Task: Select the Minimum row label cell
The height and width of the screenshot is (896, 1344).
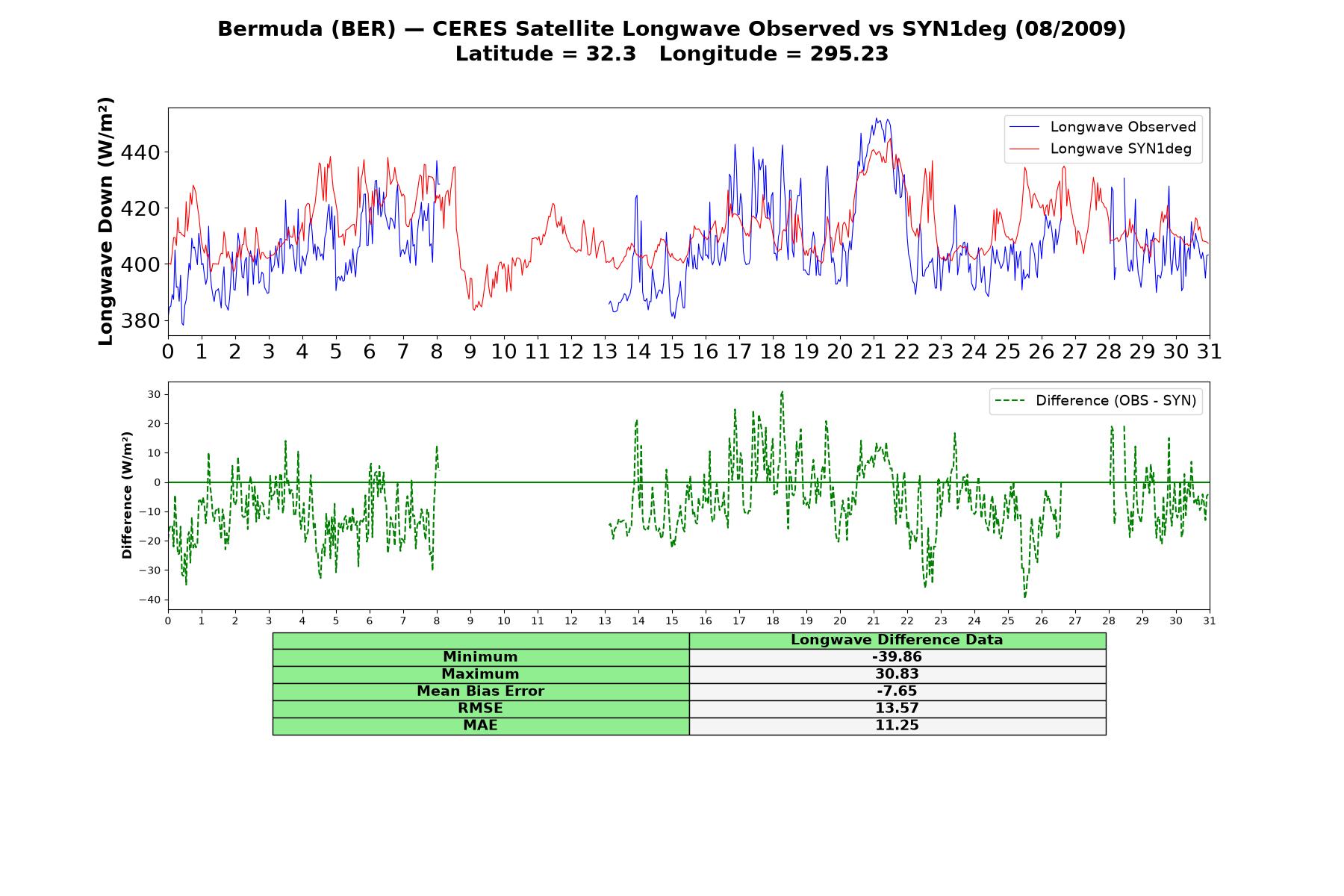Action: 481,657
